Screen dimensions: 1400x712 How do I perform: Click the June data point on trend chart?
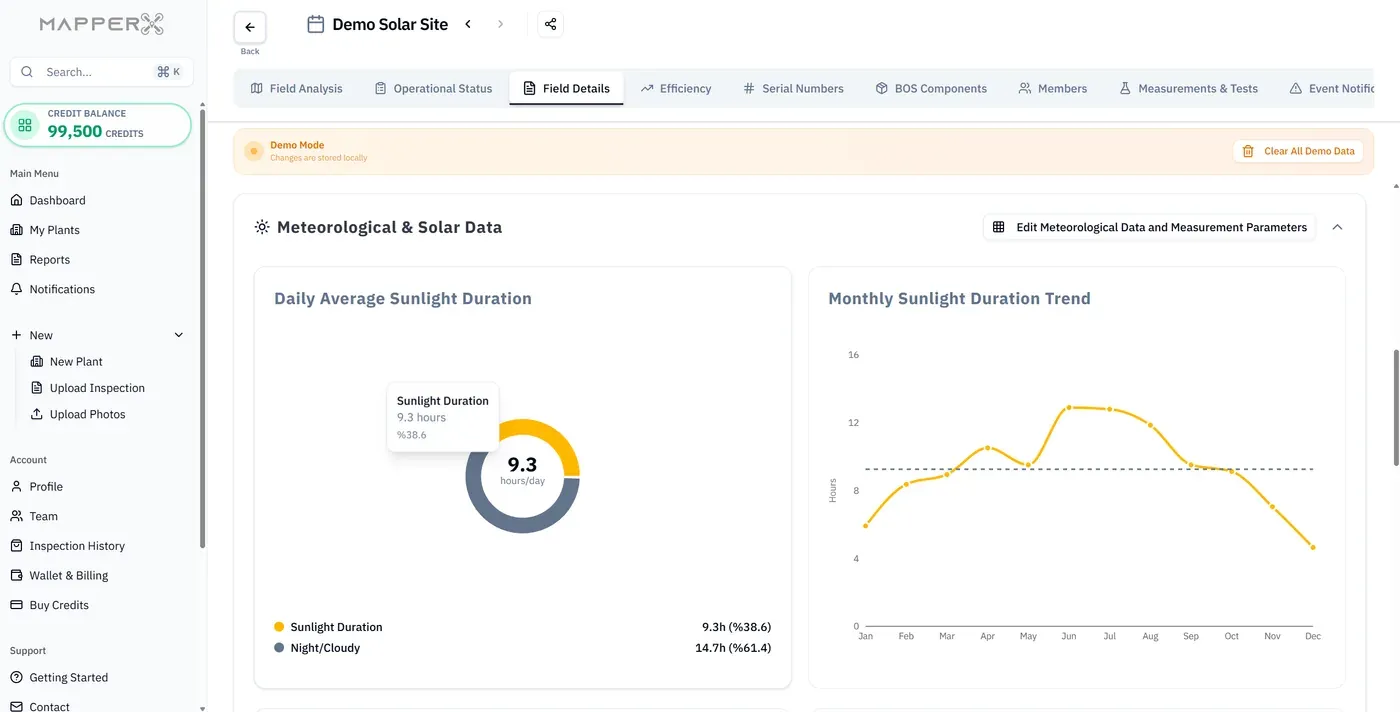[1069, 407]
